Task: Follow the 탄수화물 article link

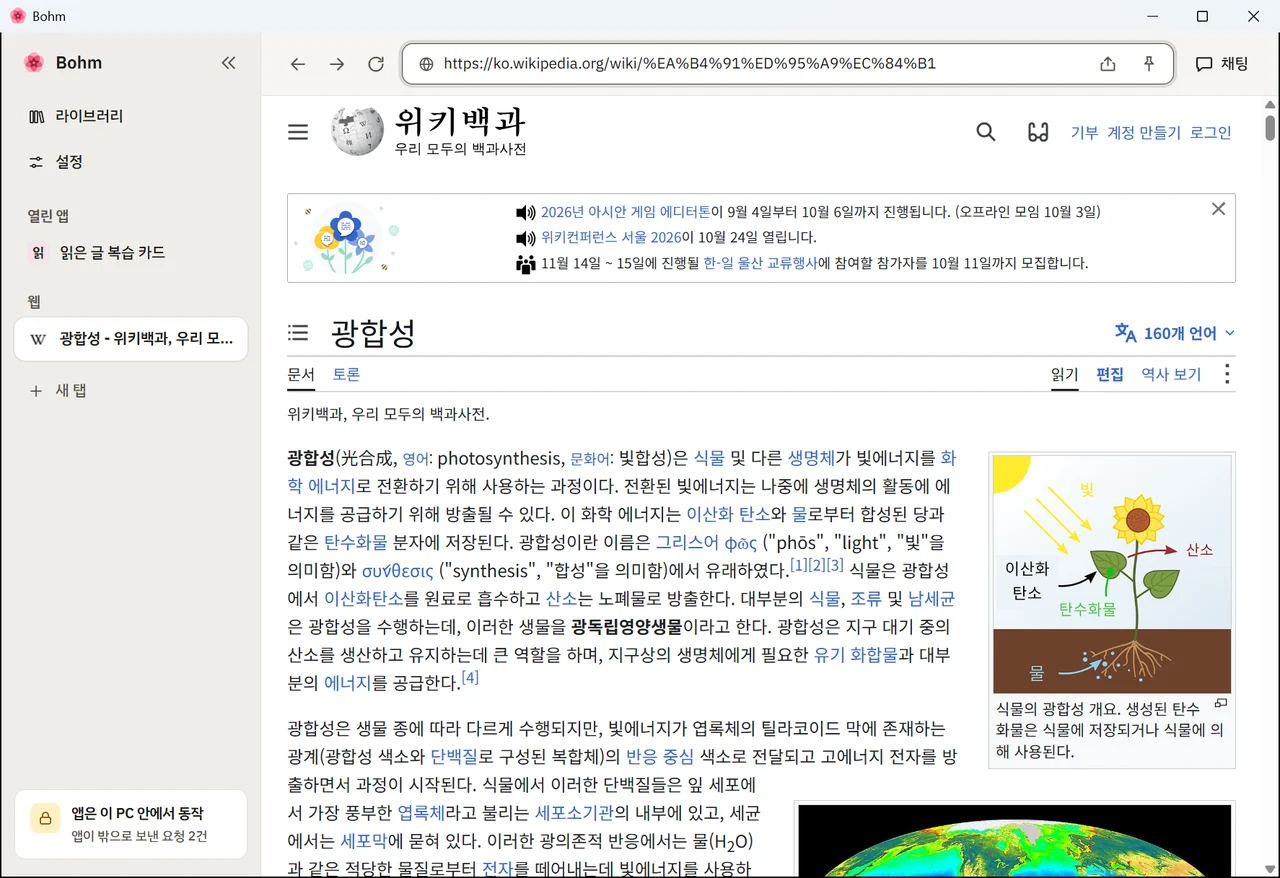Action: [x=355, y=543]
